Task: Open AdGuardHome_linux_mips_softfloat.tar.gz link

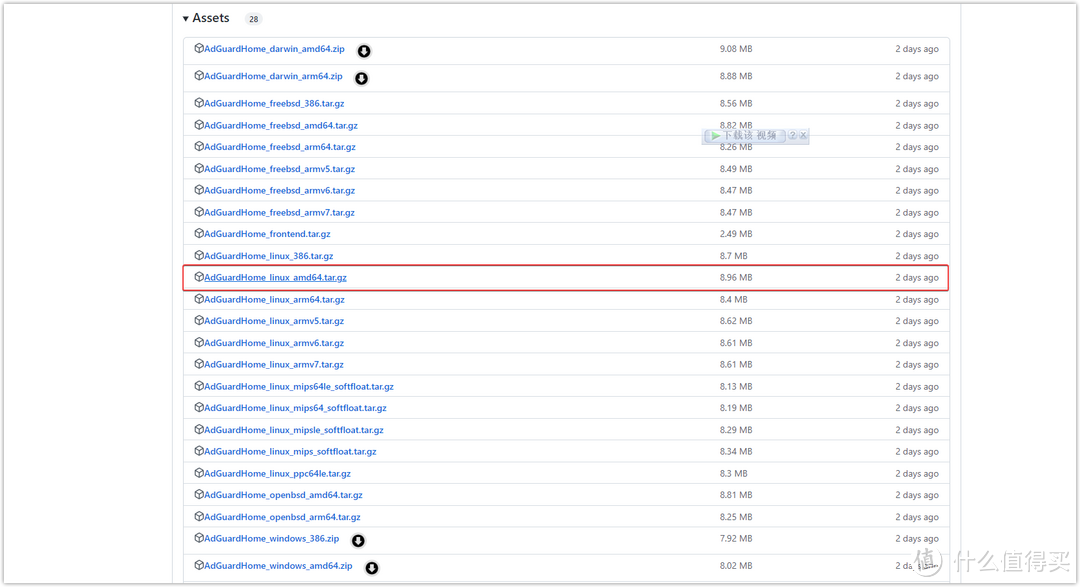Action: click(x=290, y=451)
